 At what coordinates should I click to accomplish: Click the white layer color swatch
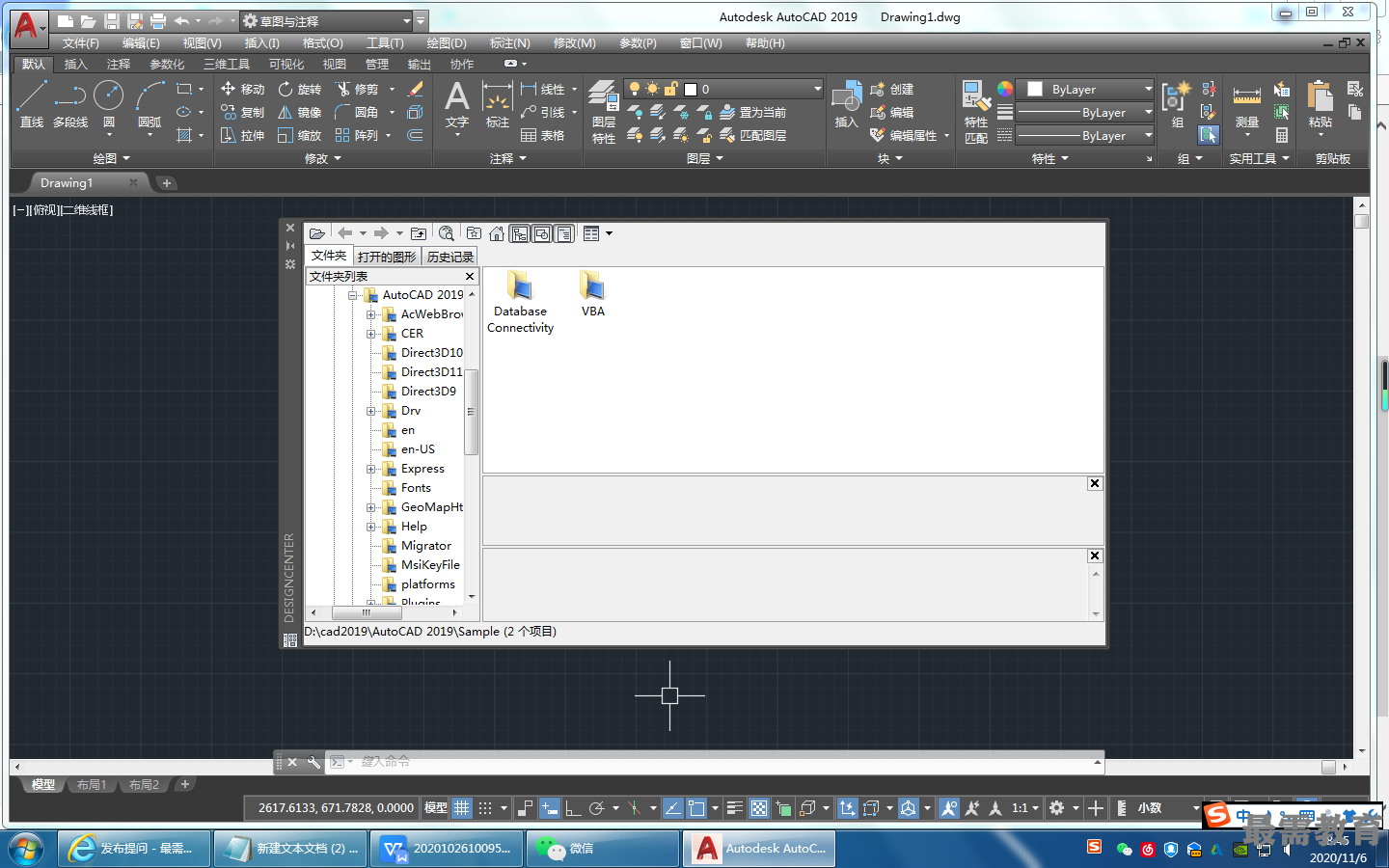click(x=691, y=89)
